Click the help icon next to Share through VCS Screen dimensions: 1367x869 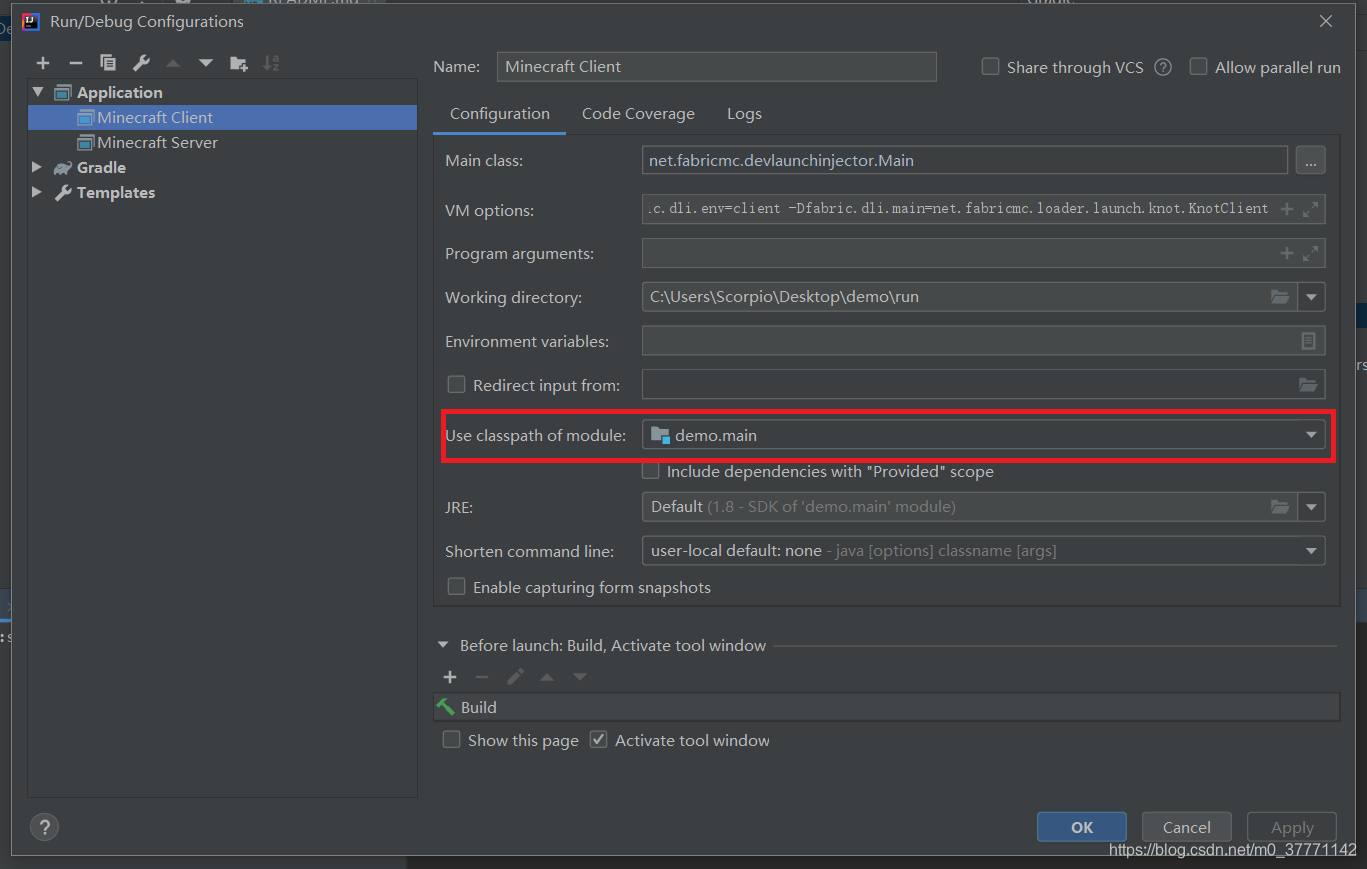point(1163,67)
